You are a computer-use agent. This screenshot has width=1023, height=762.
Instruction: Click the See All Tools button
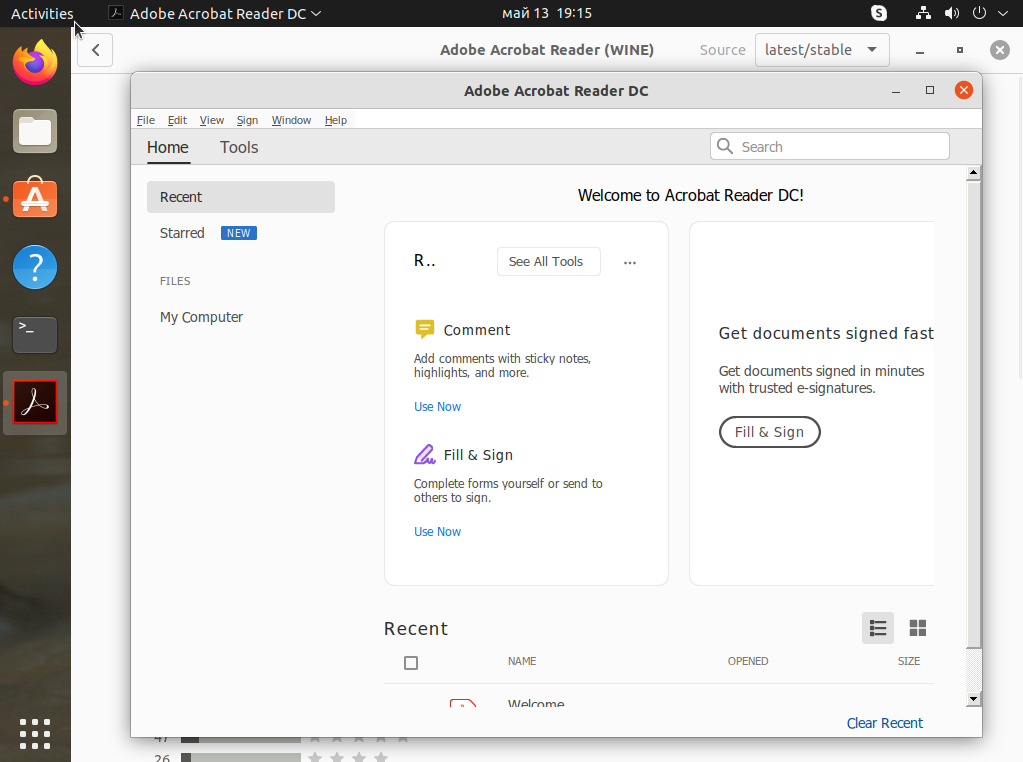pos(546,262)
